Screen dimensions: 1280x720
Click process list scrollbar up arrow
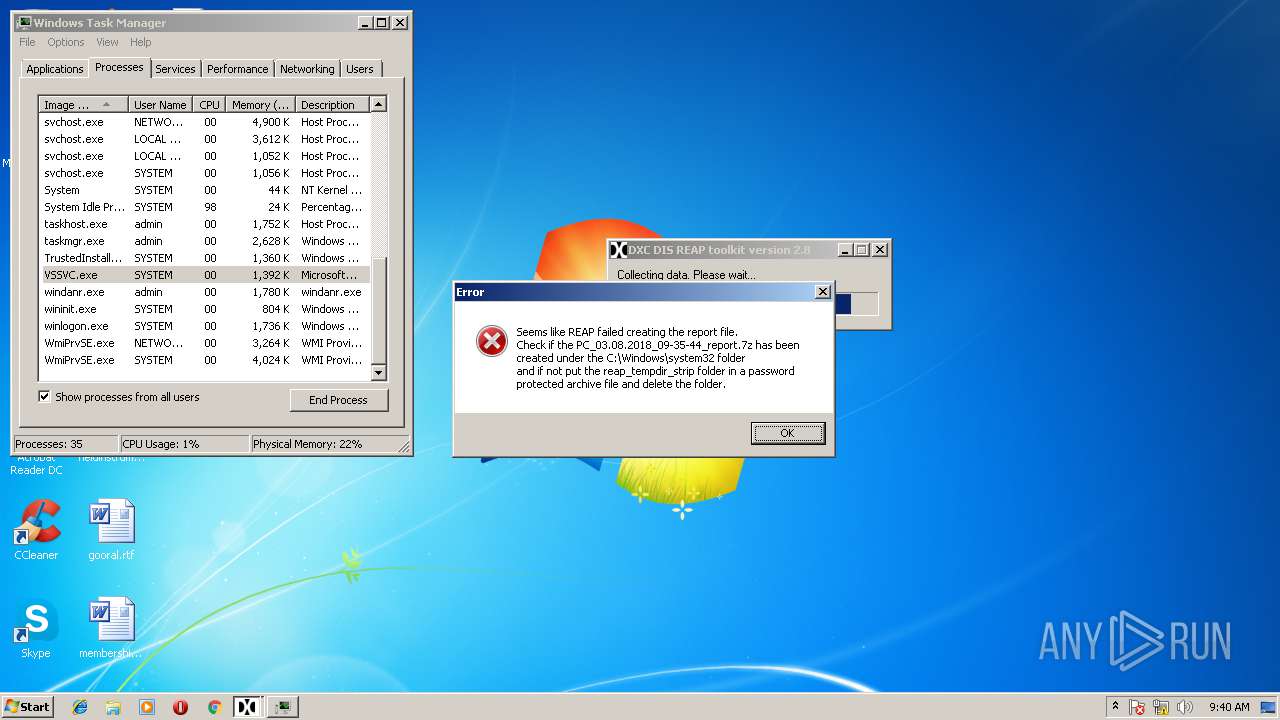coord(378,104)
